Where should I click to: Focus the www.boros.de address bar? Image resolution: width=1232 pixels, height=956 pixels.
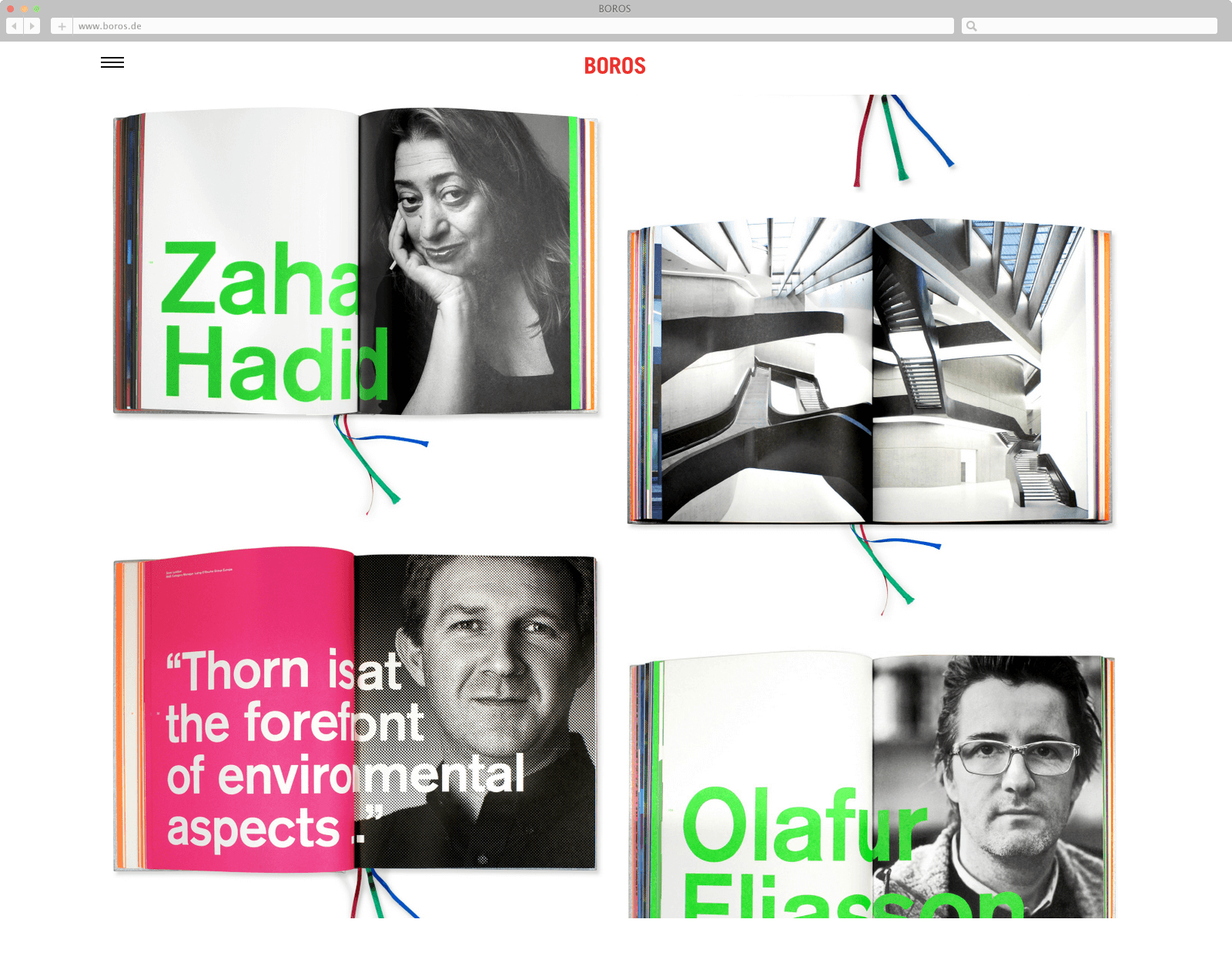514,26
